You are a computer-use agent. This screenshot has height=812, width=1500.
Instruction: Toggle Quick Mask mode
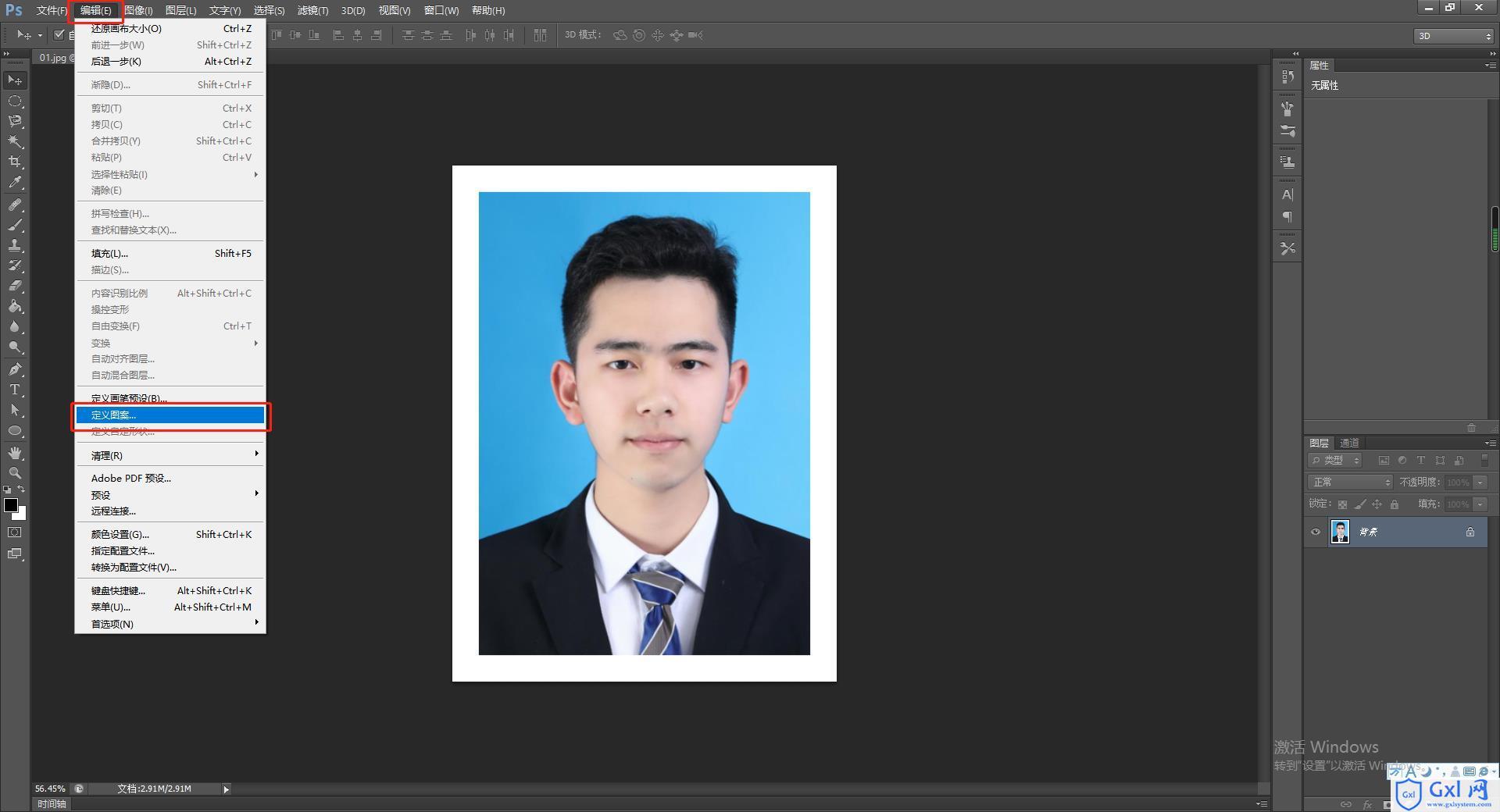(x=15, y=532)
